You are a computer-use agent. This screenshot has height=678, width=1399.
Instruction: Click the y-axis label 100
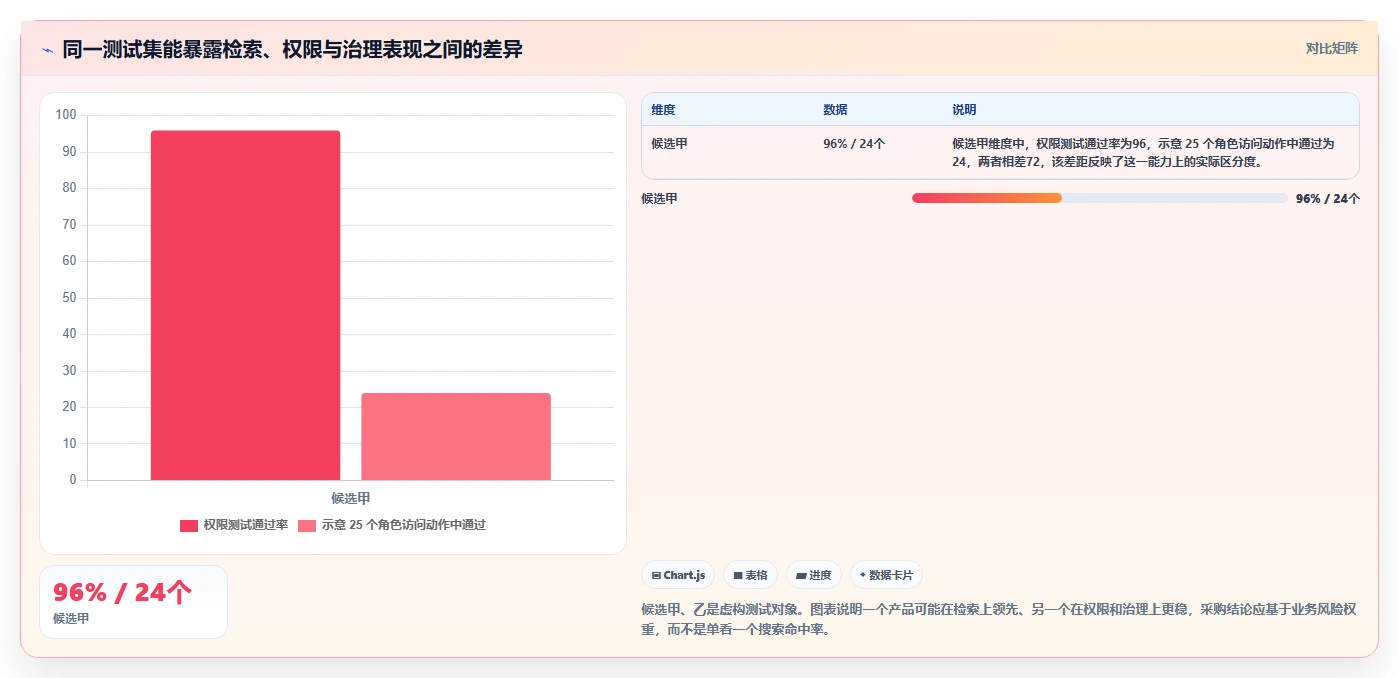pos(66,115)
